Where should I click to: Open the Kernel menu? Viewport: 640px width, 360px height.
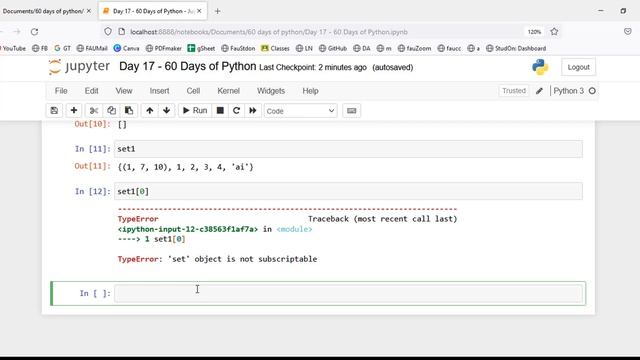228,91
